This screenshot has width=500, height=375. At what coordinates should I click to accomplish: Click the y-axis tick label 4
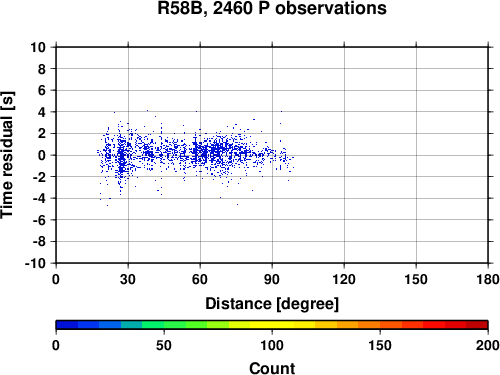(x=42, y=112)
